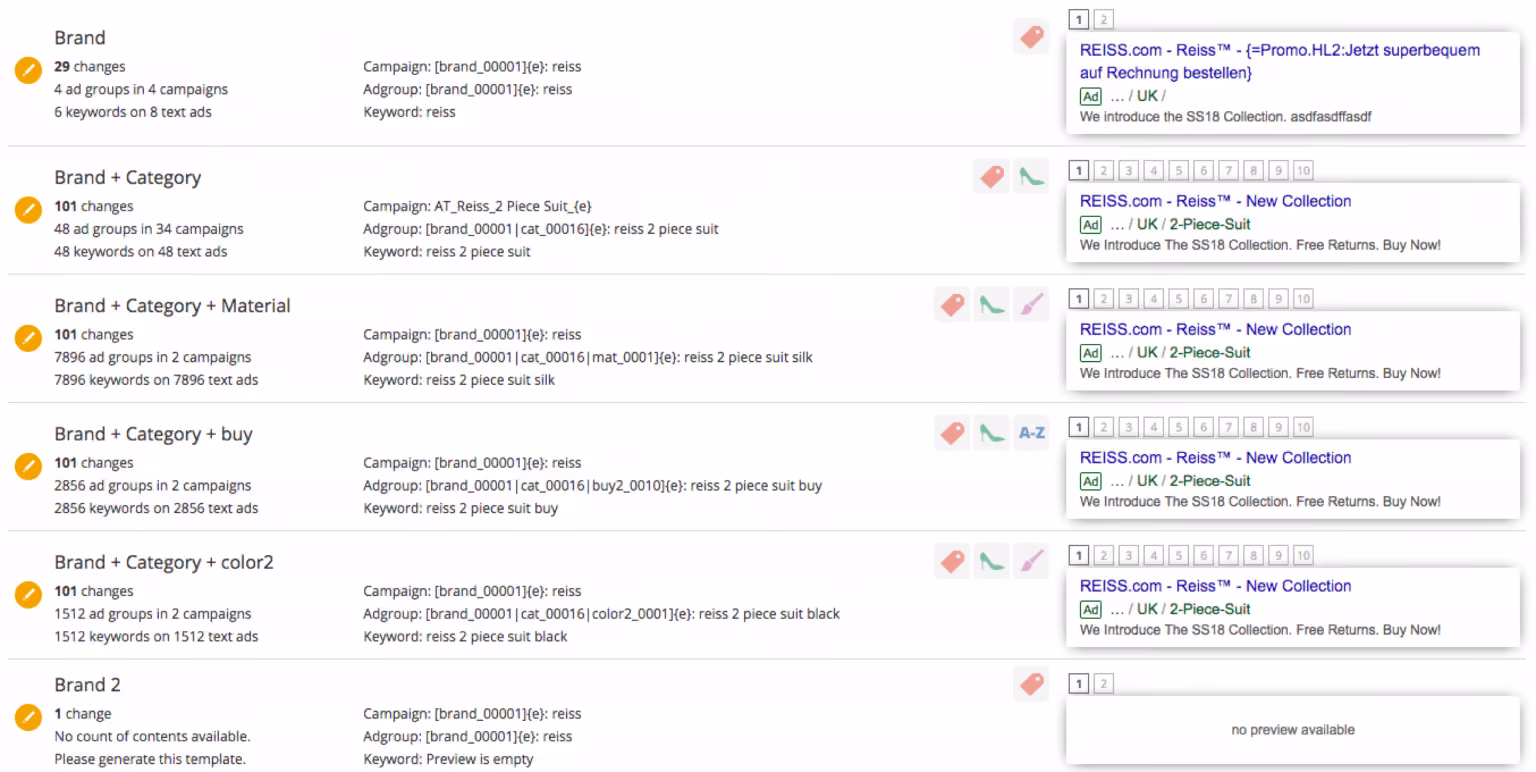Click "1512 keywords on 1512 text ads"
The image size is (1536, 772).
[156, 636]
